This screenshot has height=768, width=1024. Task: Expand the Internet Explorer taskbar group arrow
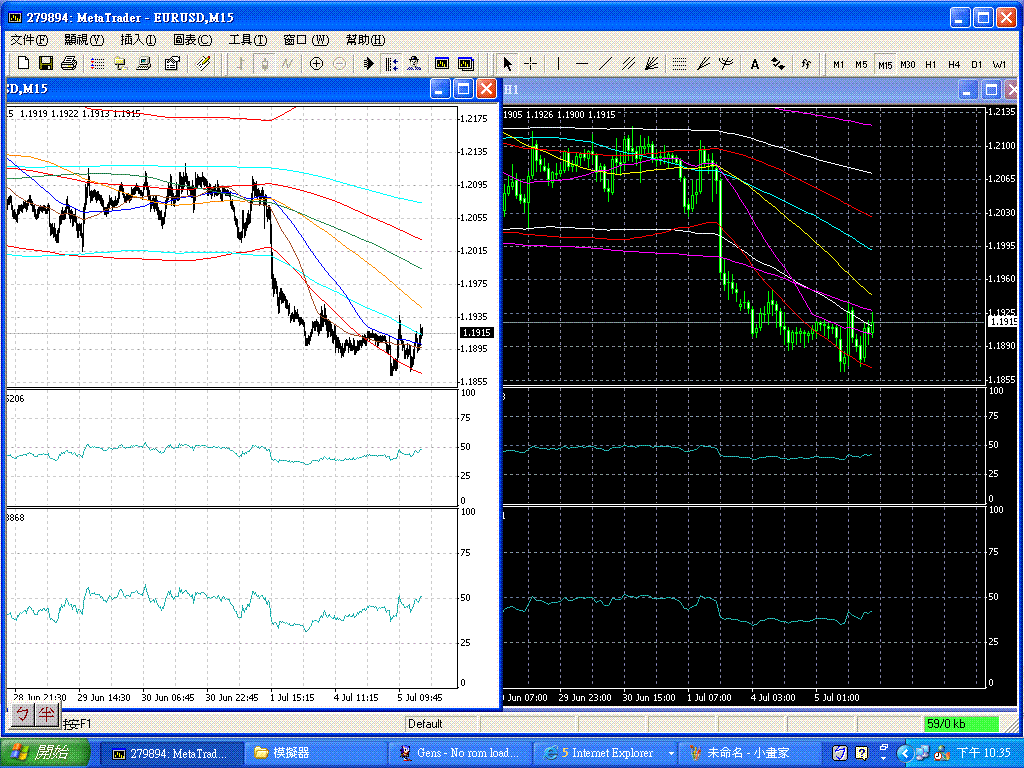point(669,754)
